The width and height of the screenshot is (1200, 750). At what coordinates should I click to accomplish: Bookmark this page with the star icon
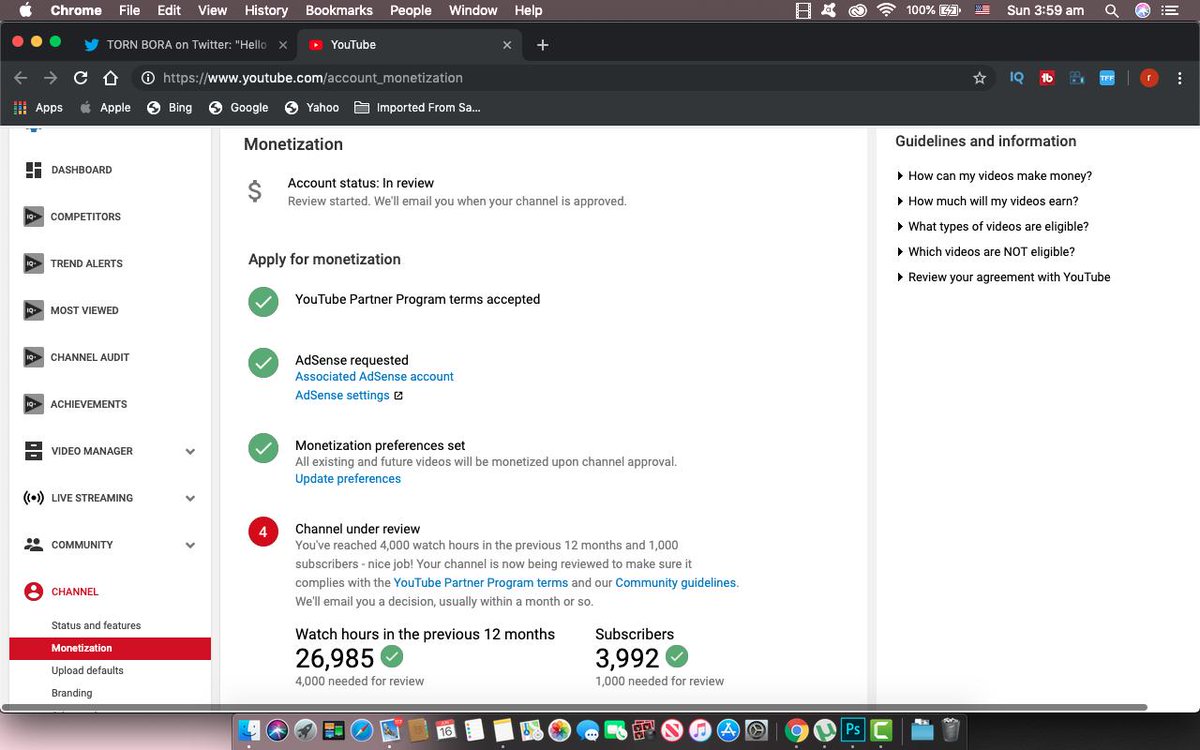click(x=979, y=77)
